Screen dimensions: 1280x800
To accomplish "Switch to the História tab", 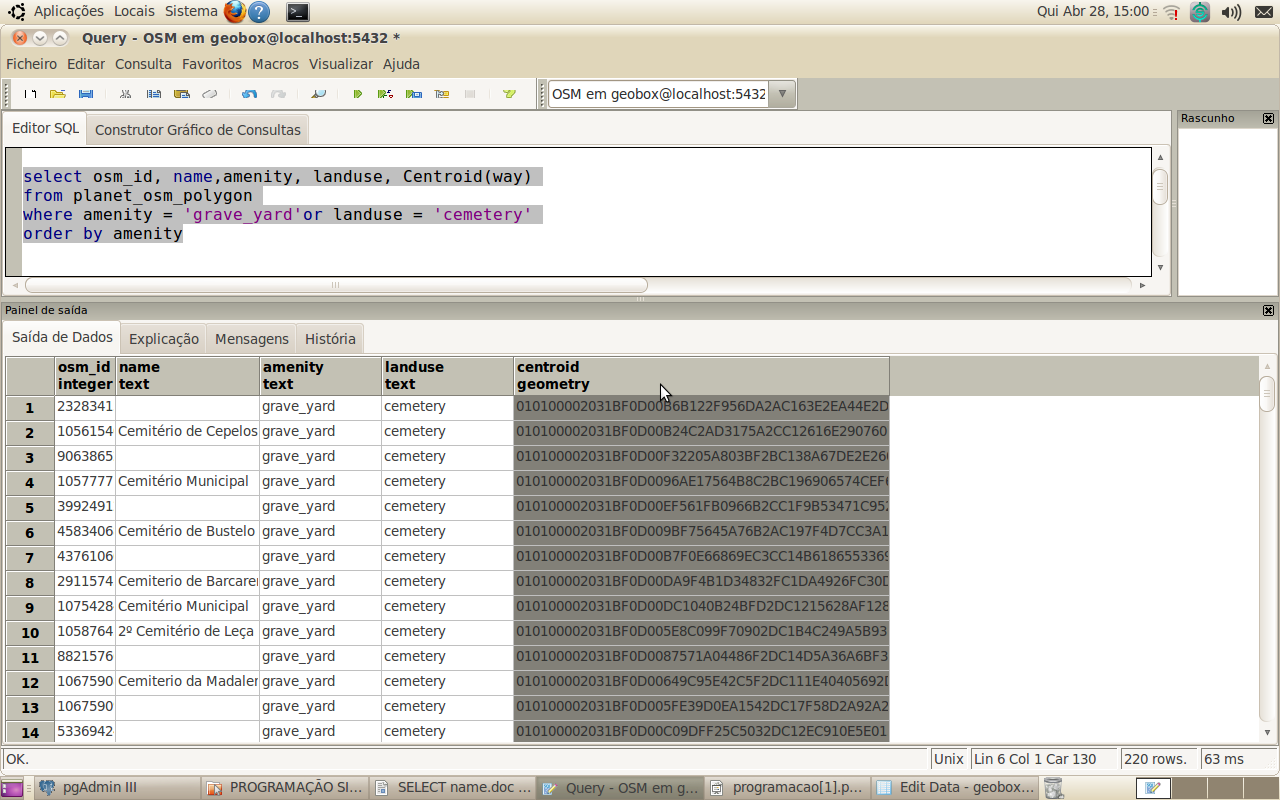I will click(x=330, y=339).
